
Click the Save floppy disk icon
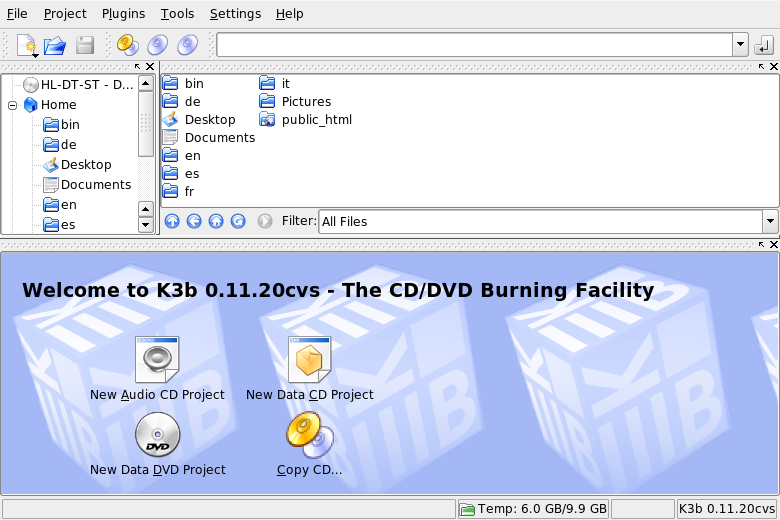85,45
